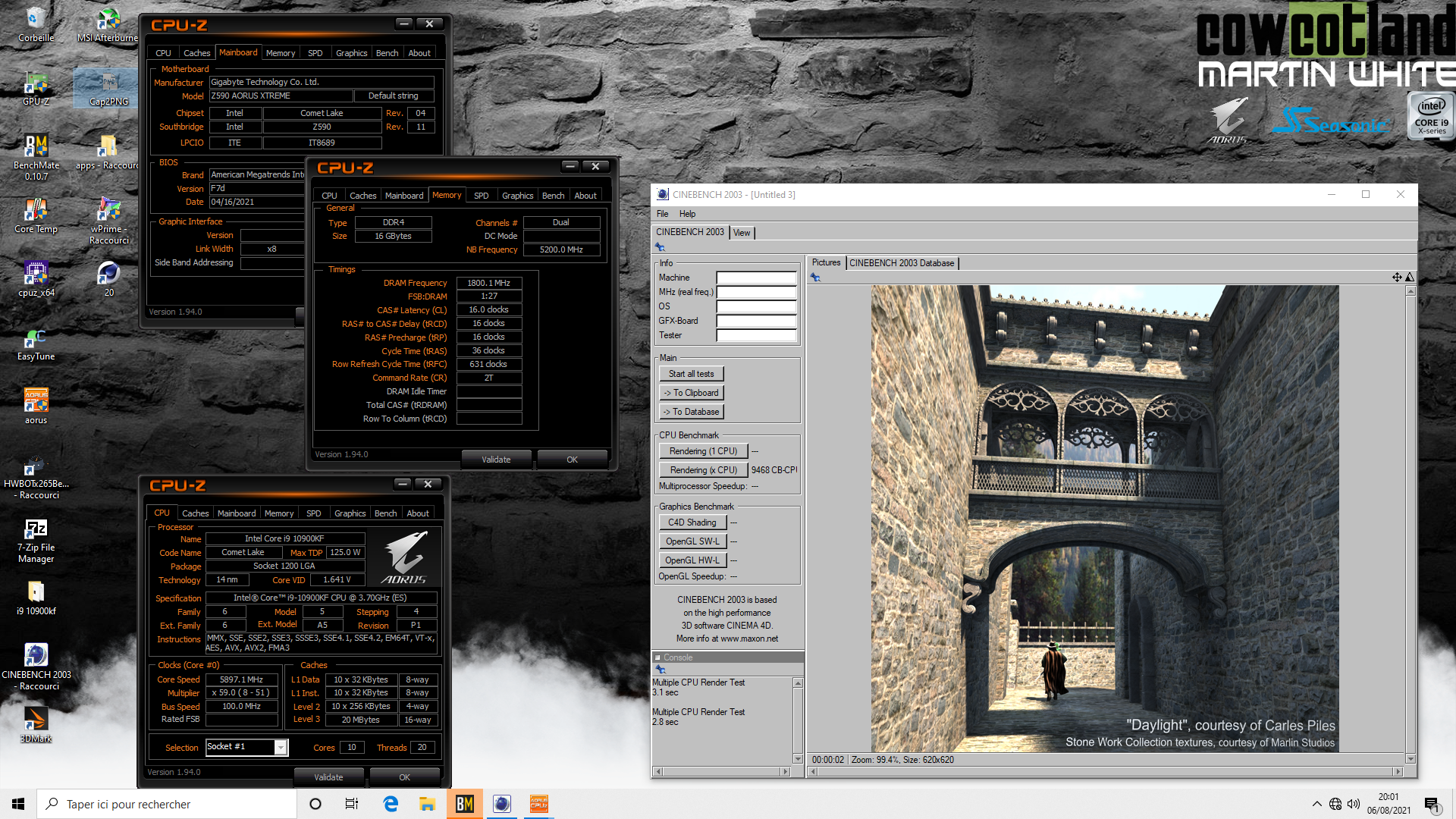
Task: Run the C4D Shading benchmark
Action: click(x=692, y=522)
